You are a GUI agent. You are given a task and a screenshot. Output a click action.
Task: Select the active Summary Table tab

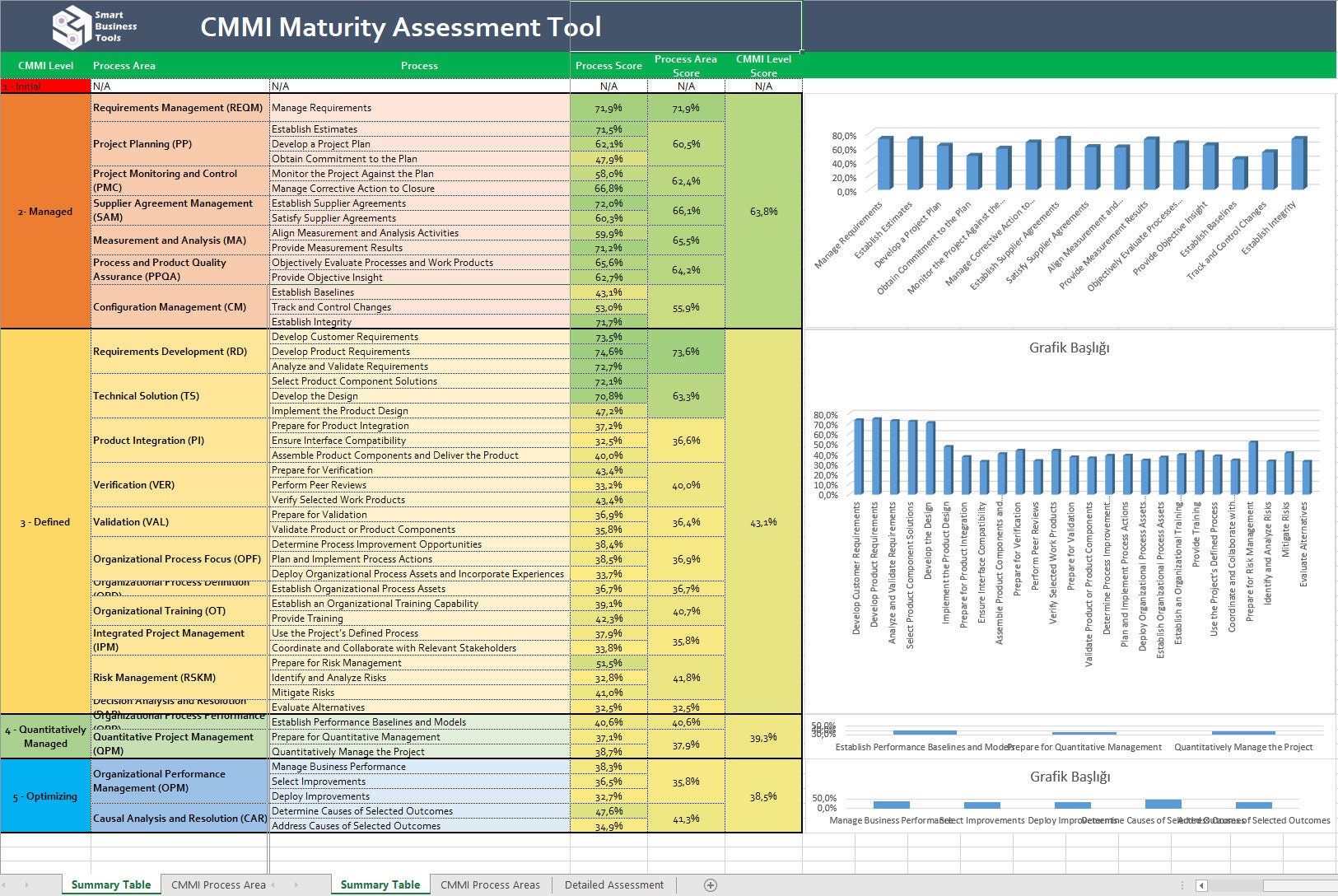(x=379, y=884)
